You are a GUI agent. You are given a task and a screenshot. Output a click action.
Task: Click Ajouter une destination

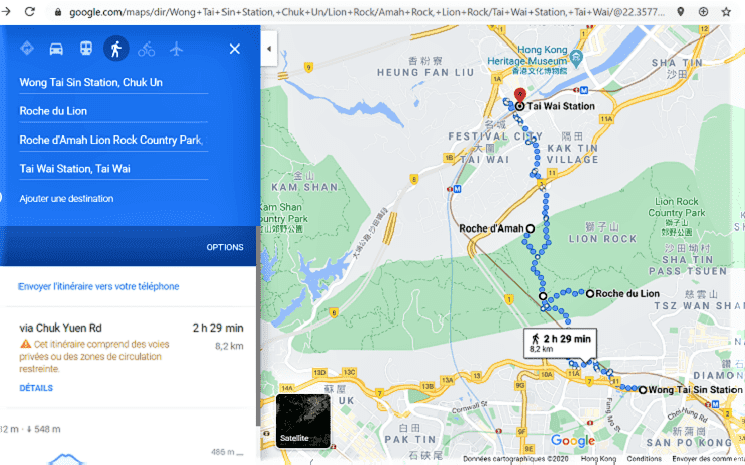click(66, 199)
